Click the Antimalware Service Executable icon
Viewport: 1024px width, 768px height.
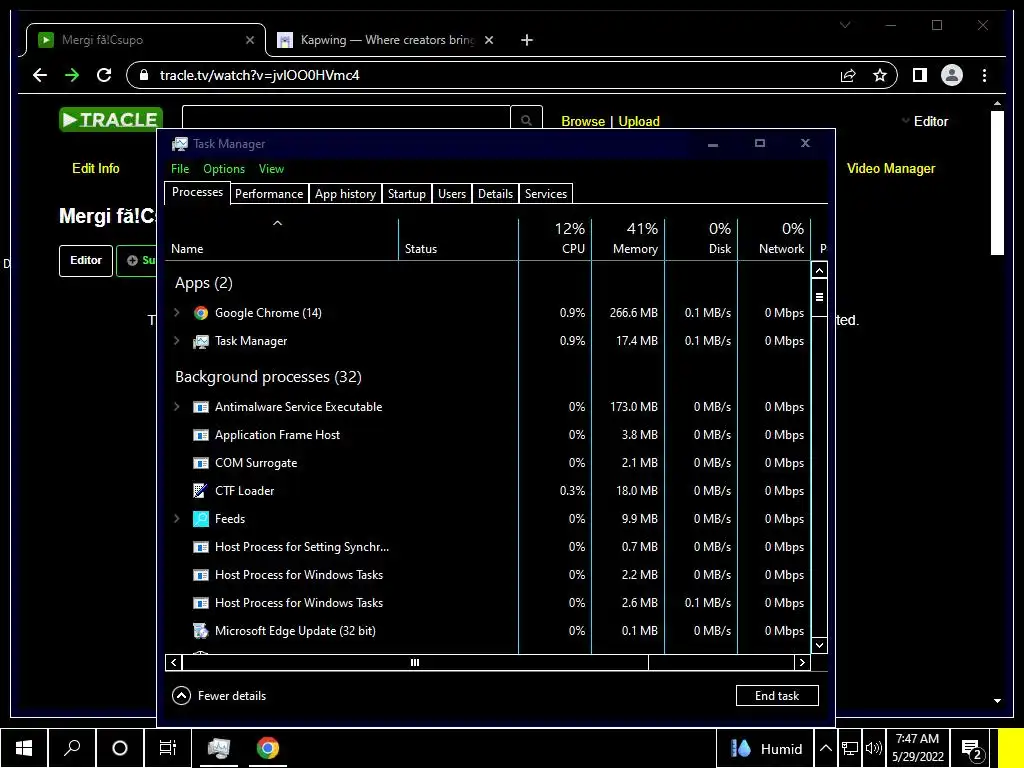[x=201, y=407]
